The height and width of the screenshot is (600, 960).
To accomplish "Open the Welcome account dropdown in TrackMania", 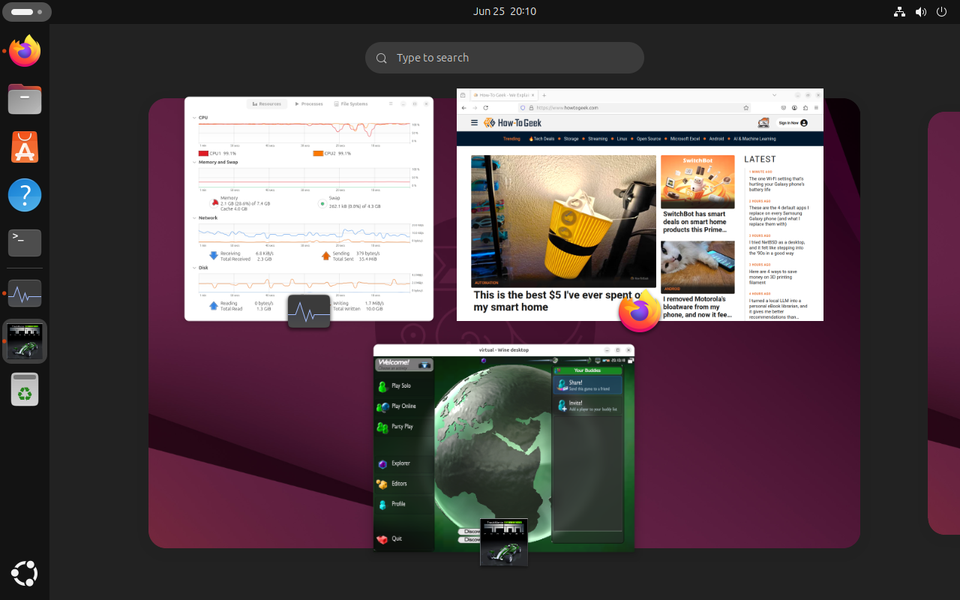I will (424, 366).
